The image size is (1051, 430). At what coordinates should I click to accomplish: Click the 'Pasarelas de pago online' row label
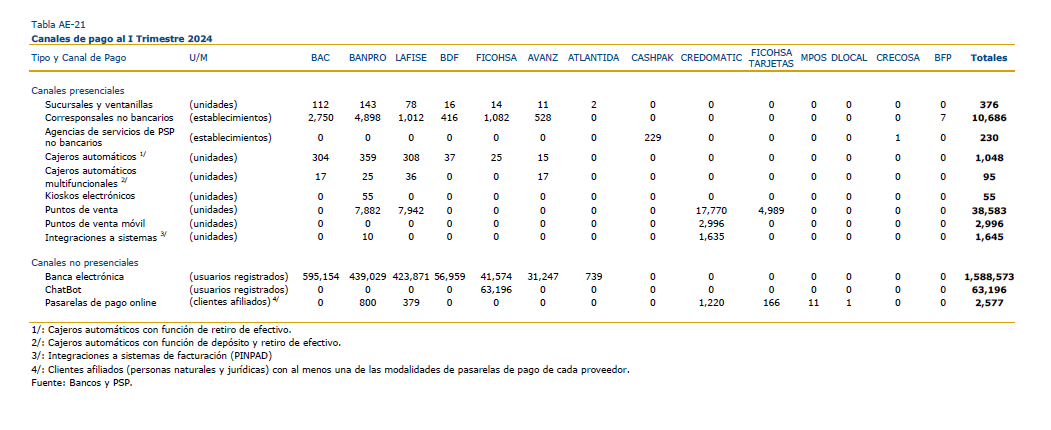point(101,303)
